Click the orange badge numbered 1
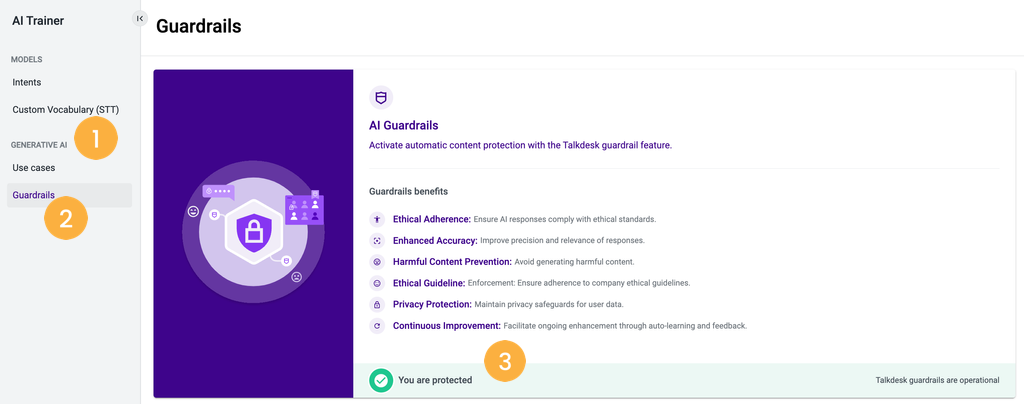 [x=96, y=139]
